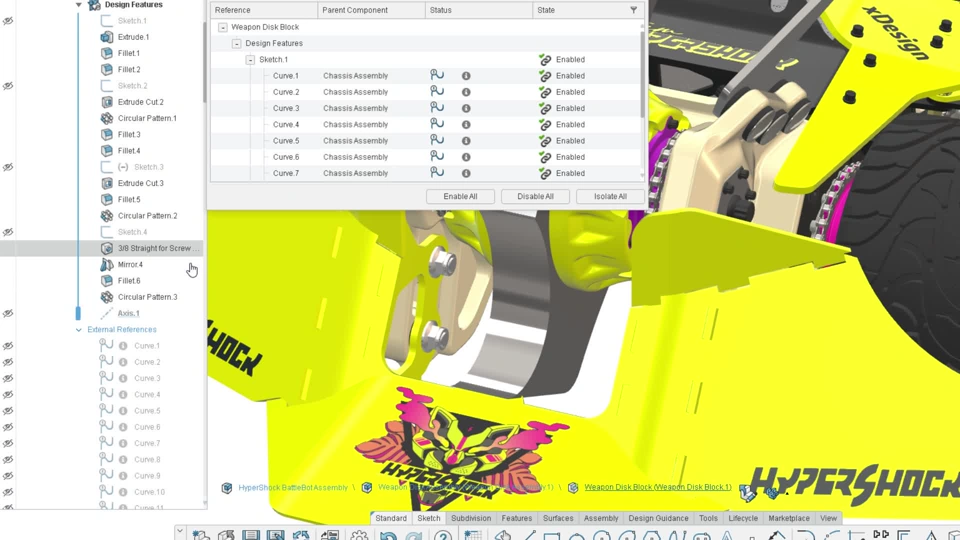Click Enabled link icon for Curve.2
This screenshot has width=960, height=540.
coord(545,92)
